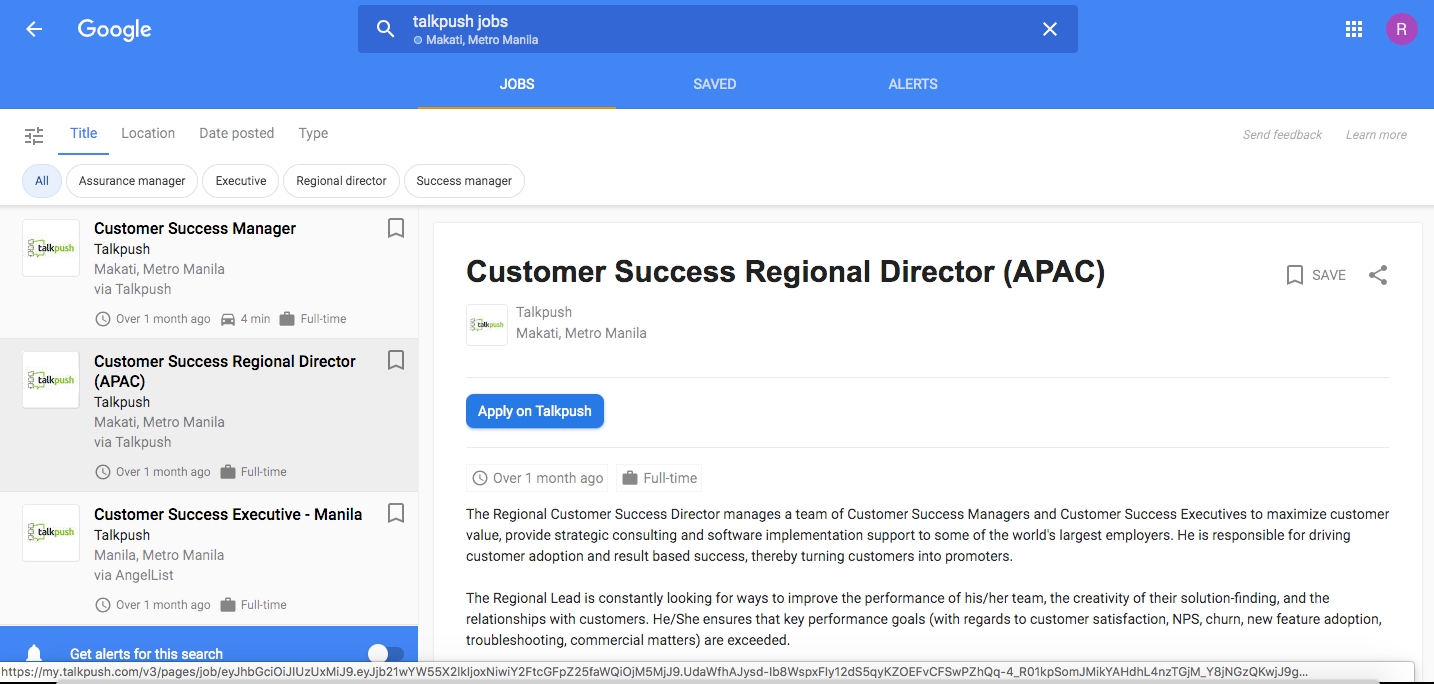Select the All title chip
Screen dimensions: 1434x684
point(42,181)
